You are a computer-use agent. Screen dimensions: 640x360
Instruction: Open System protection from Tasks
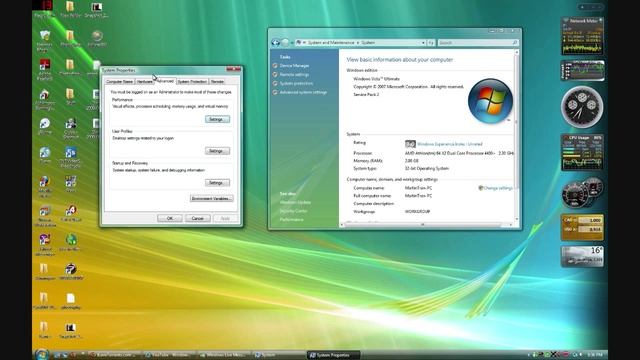[296, 83]
